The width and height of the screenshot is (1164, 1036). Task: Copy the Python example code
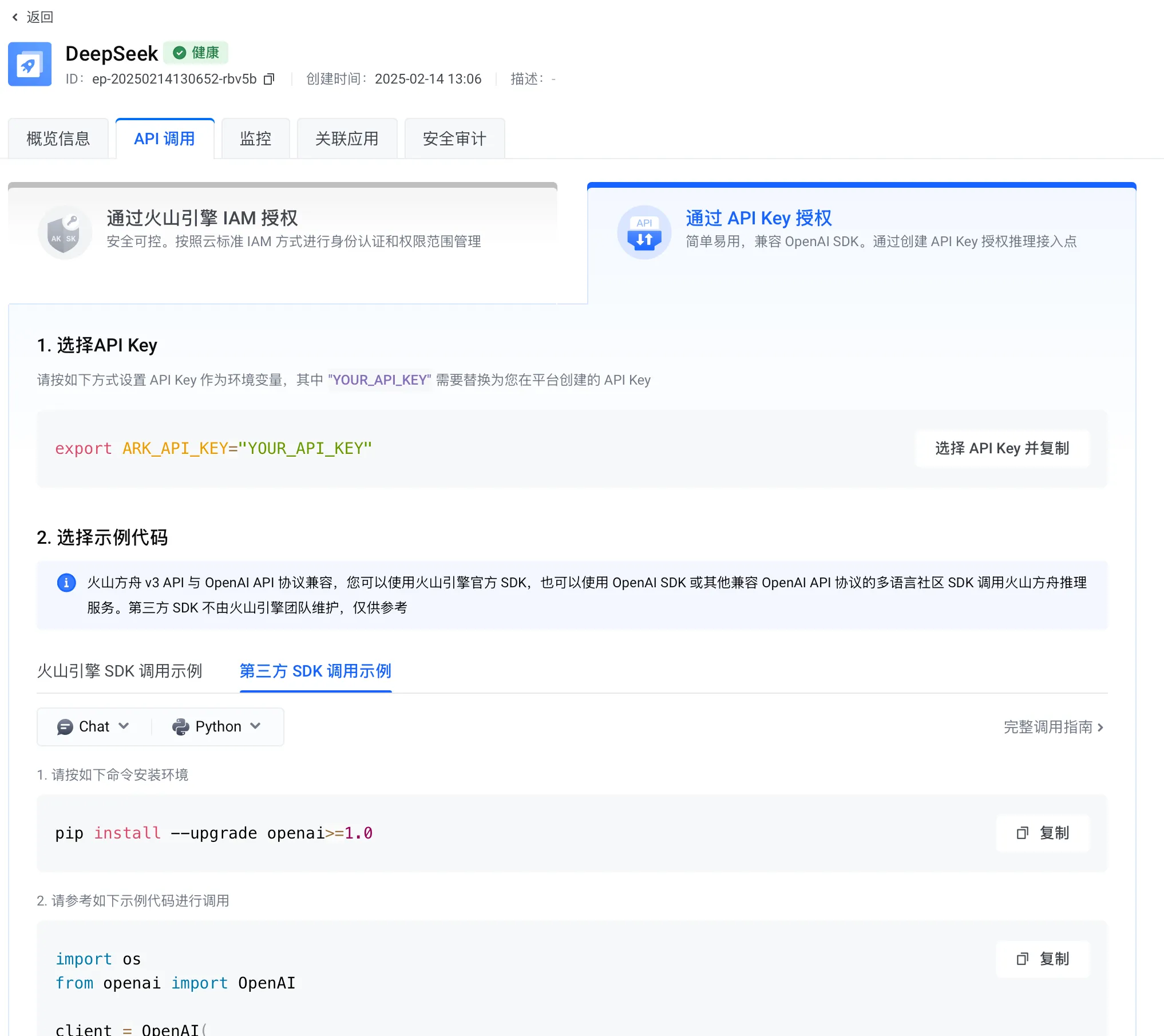1042,959
